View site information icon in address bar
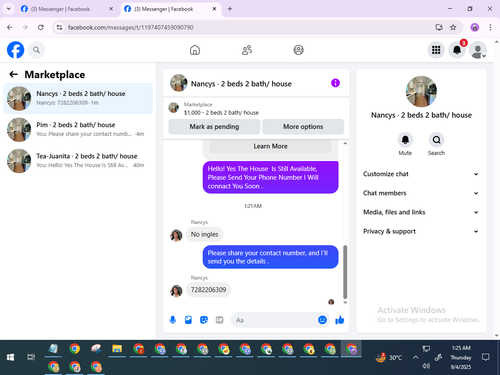This screenshot has width=500, height=375. (x=59, y=27)
